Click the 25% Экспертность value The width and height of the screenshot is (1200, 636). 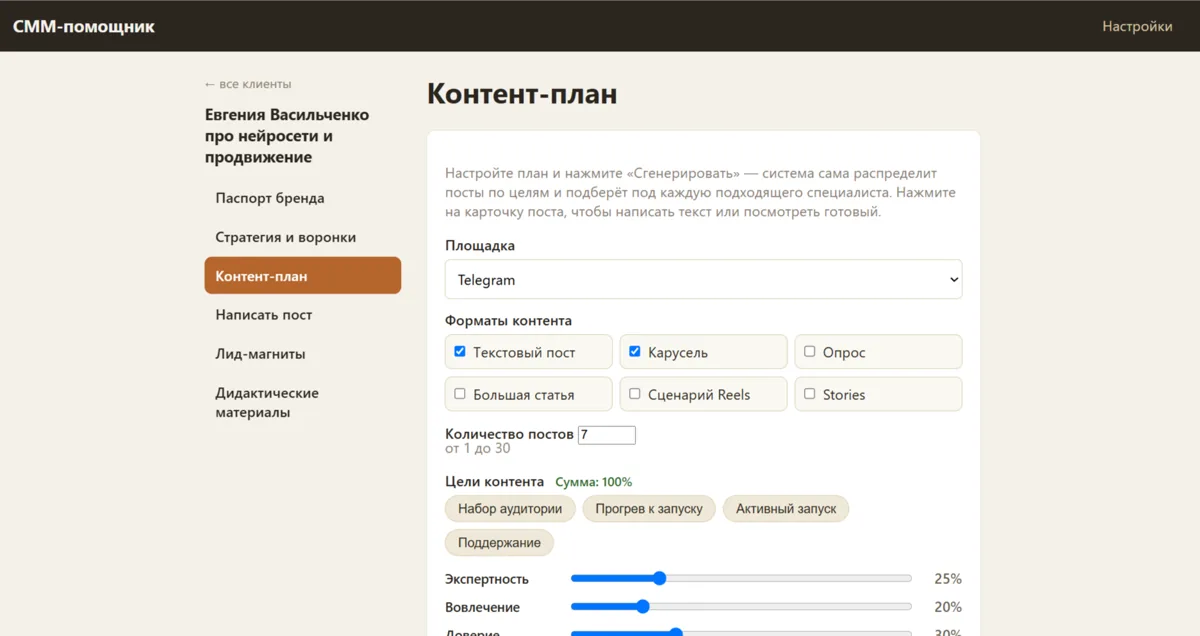(948, 579)
